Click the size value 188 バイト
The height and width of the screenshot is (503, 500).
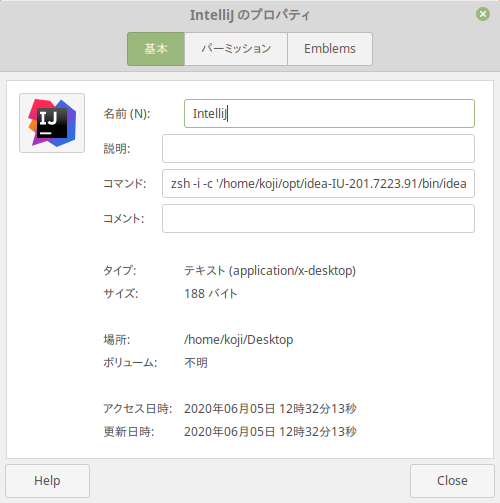pos(211,294)
